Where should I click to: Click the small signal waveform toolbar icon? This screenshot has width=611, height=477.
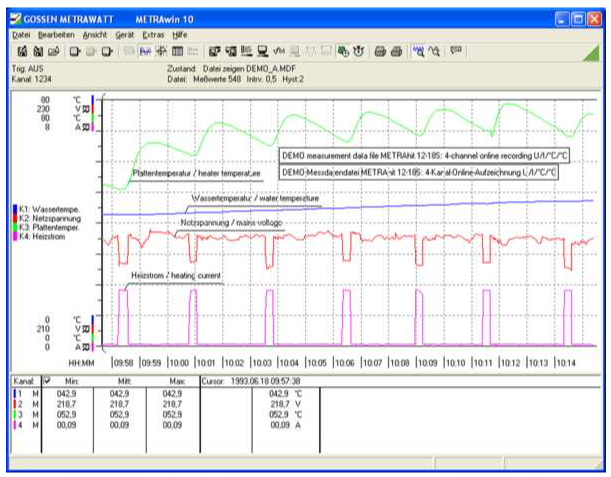279,51
